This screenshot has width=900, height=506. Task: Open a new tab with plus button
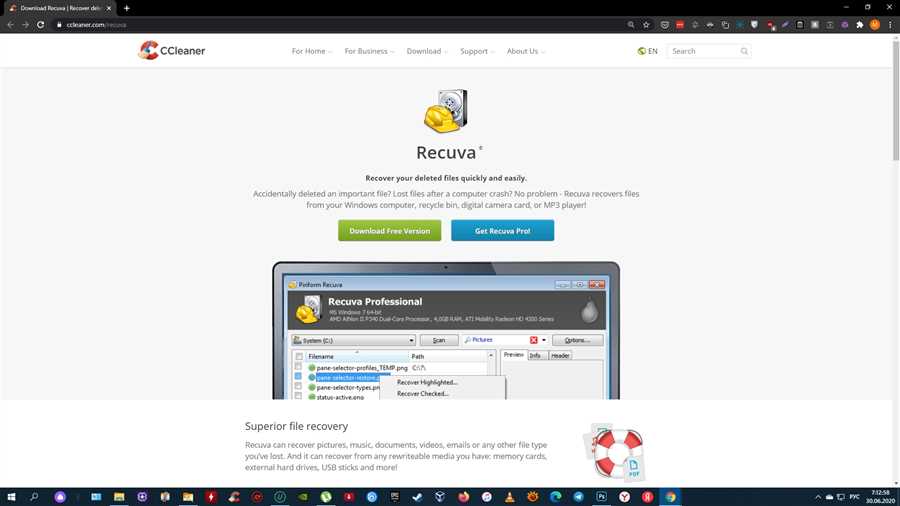[x=126, y=8]
